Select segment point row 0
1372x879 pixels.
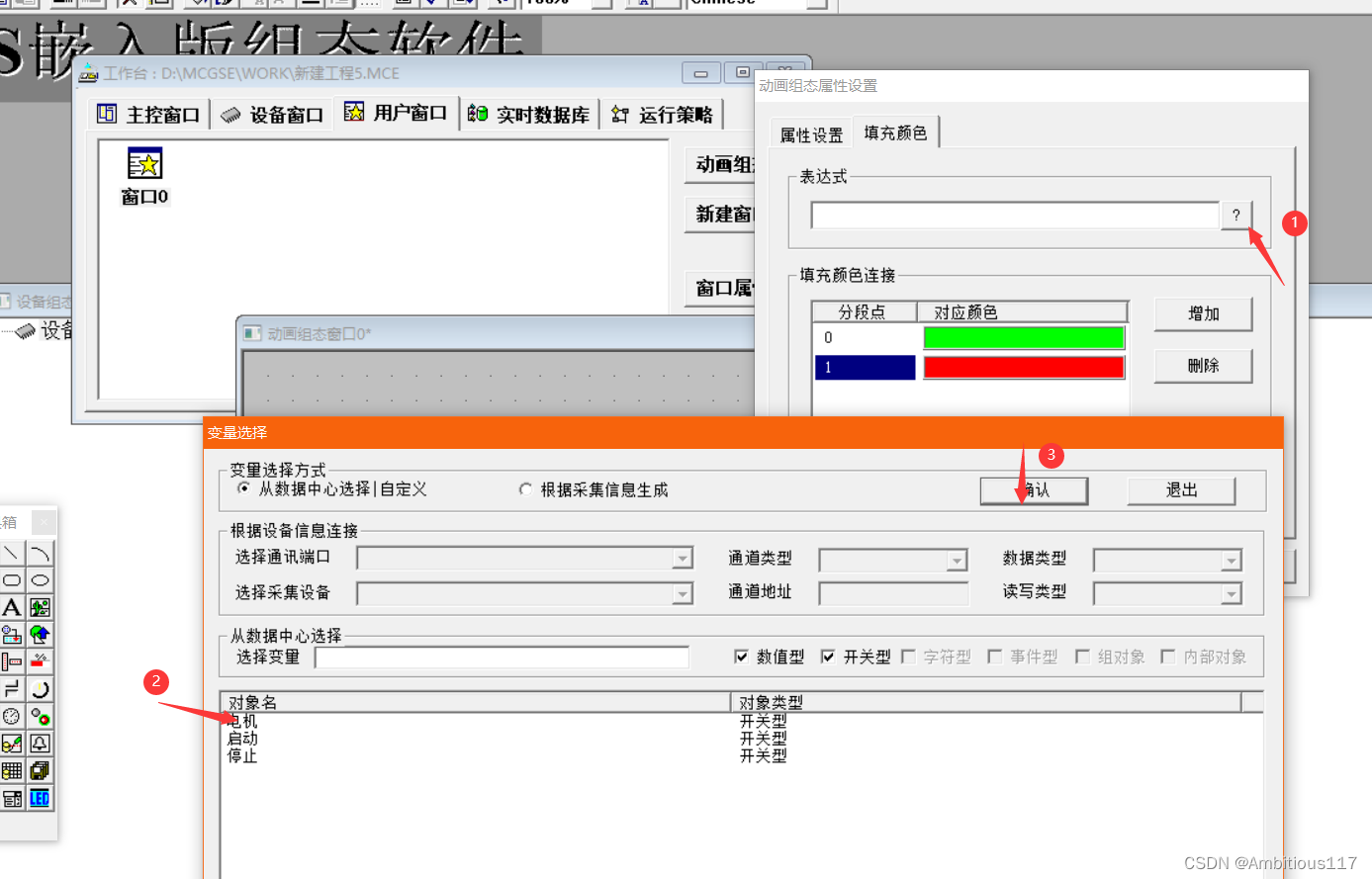pyautogui.click(x=865, y=338)
